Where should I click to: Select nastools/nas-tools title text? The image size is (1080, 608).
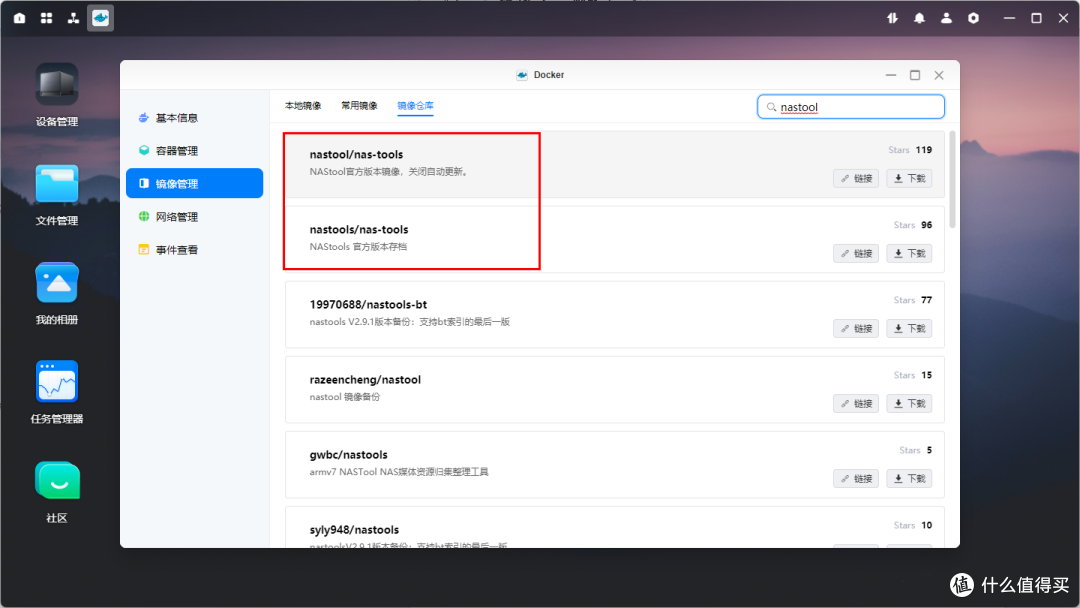coord(359,229)
